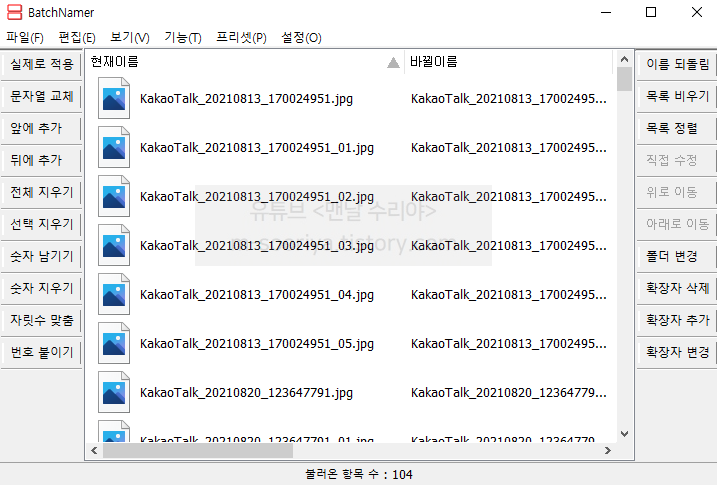Click the 이름 되돌림 button
Viewport: 717px width, 485px height.
click(x=677, y=64)
